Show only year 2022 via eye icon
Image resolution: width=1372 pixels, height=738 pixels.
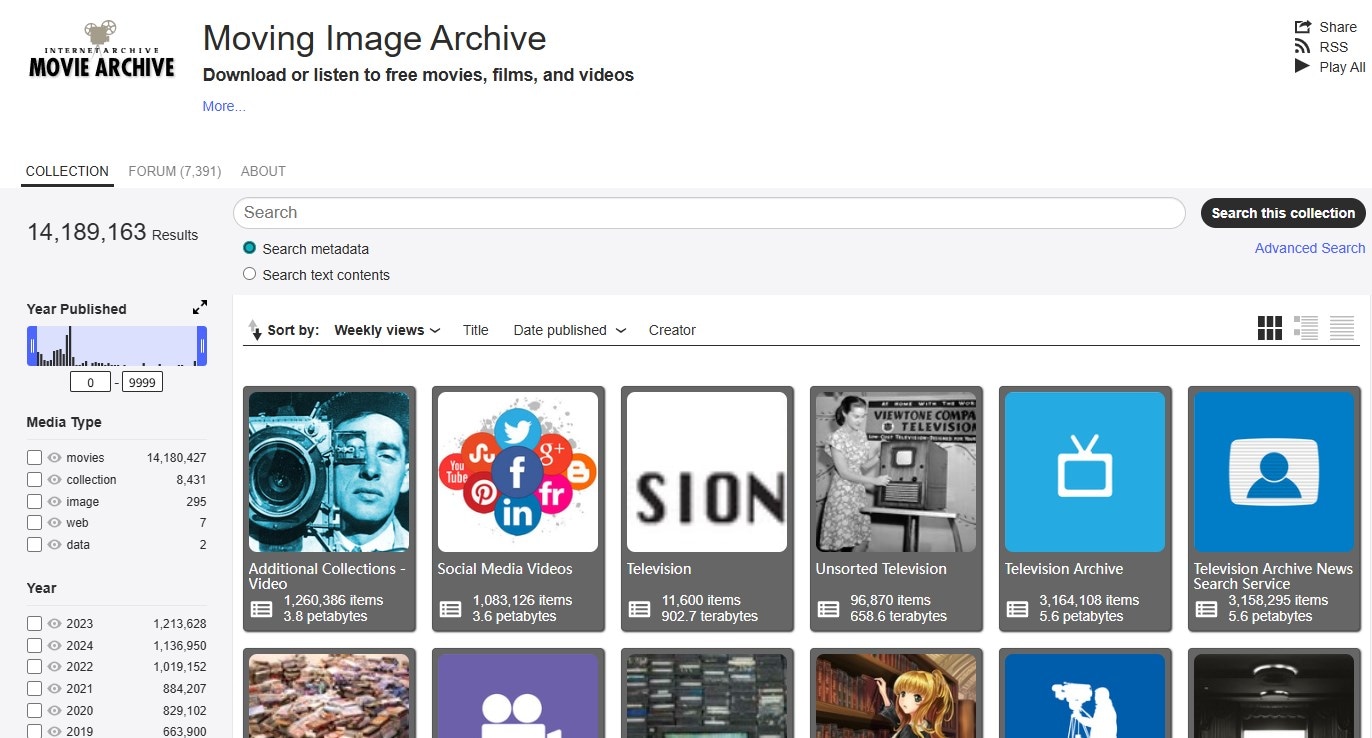tap(54, 667)
